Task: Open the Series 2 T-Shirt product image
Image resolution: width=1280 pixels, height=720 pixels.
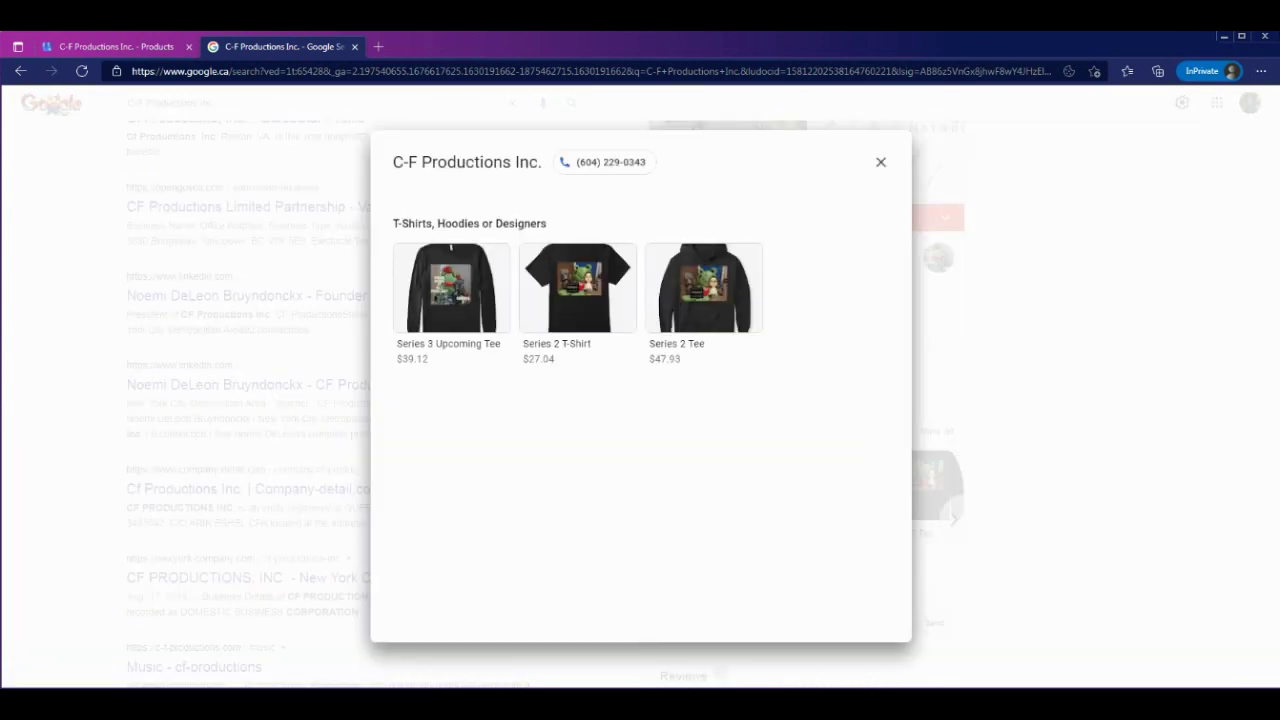Action: click(x=577, y=288)
